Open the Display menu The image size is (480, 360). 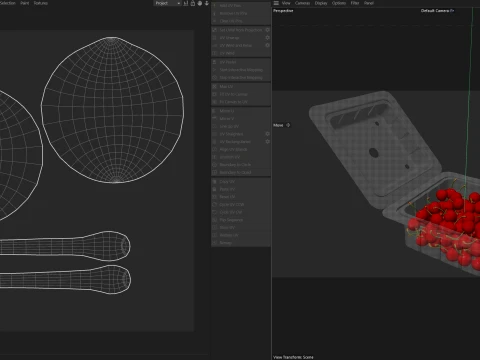tap(321, 3)
